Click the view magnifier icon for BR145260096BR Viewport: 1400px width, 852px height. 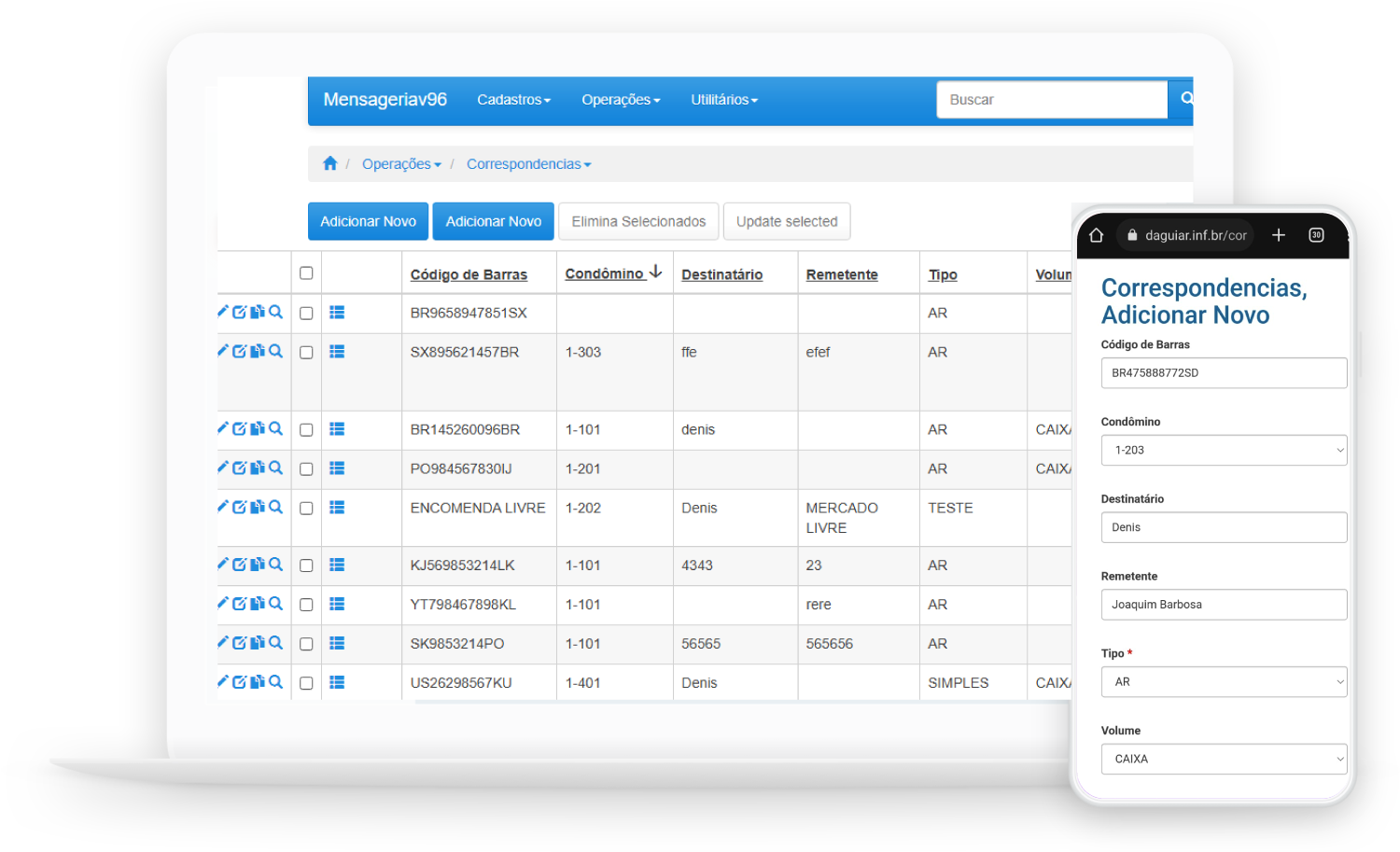point(275,428)
